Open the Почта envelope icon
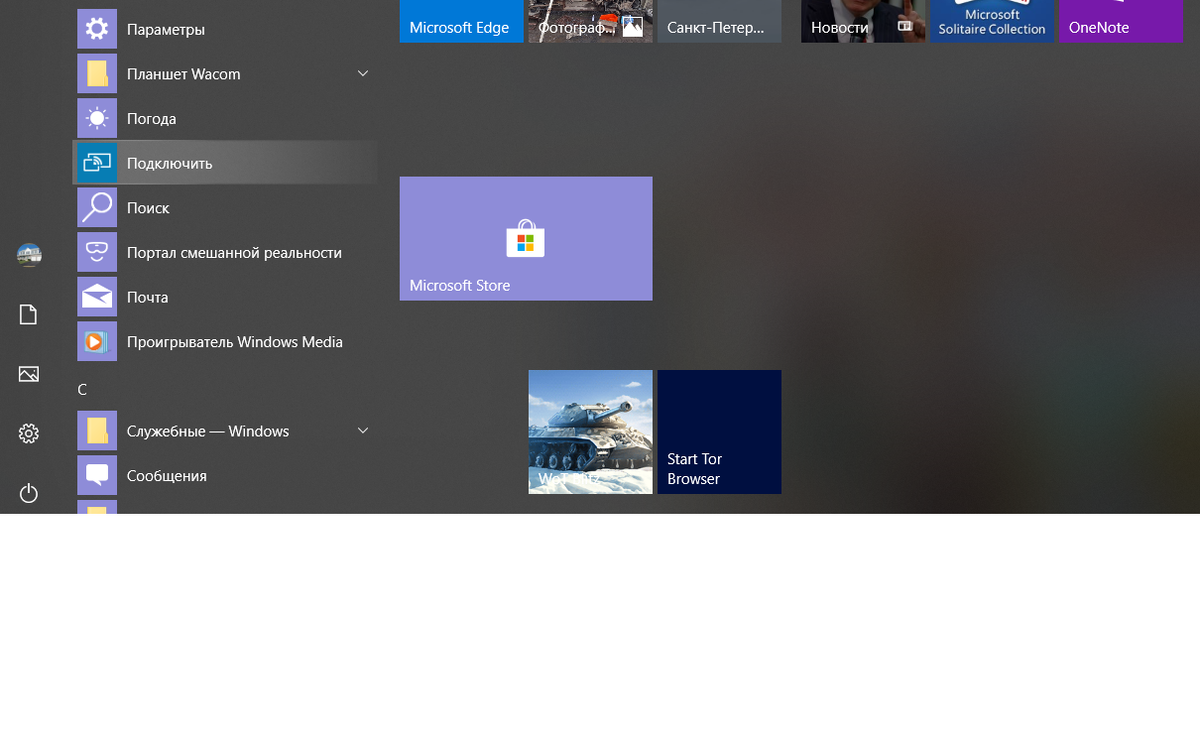1200x740 pixels. (x=97, y=297)
